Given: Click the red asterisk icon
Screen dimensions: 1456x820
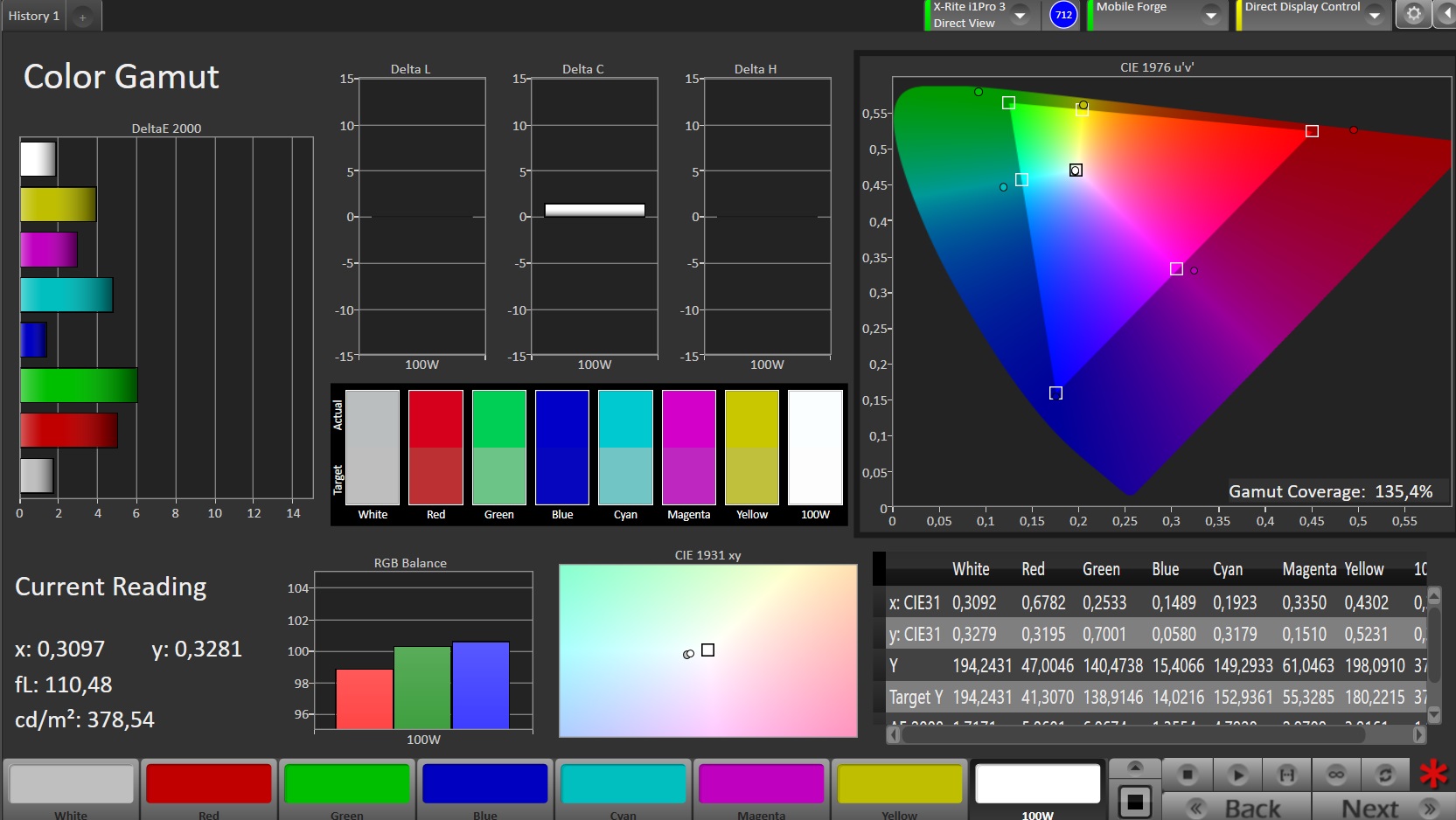Looking at the screenshot, I should click(x=1433, y=774).
